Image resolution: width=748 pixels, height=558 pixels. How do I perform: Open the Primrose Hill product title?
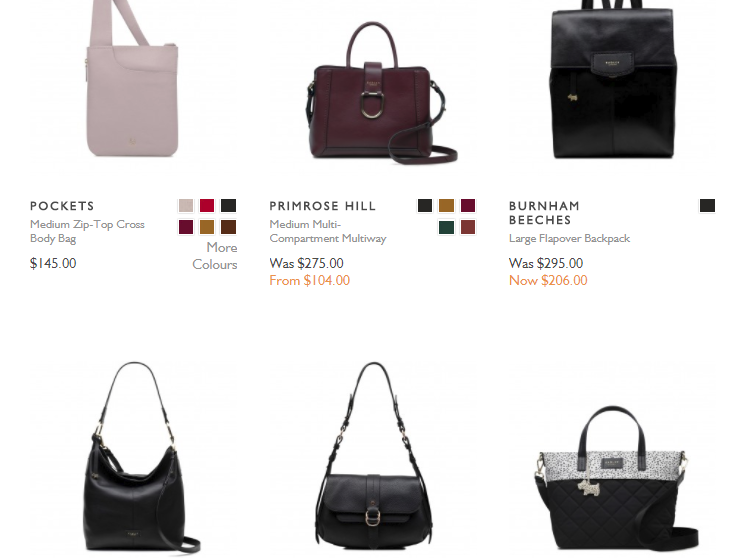[323, 206]
